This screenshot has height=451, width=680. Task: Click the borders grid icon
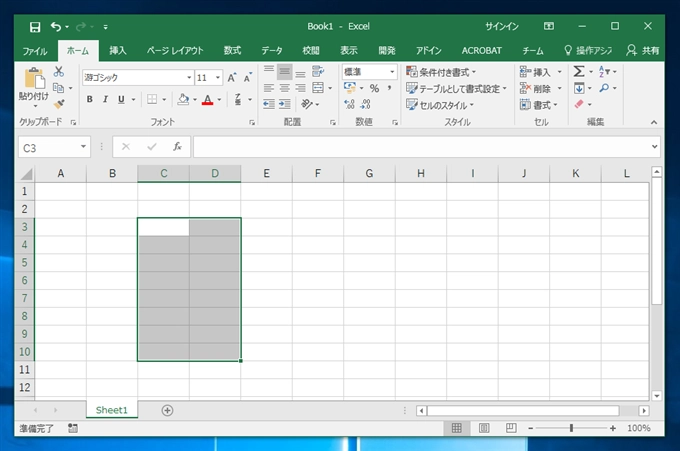[152, 99]
